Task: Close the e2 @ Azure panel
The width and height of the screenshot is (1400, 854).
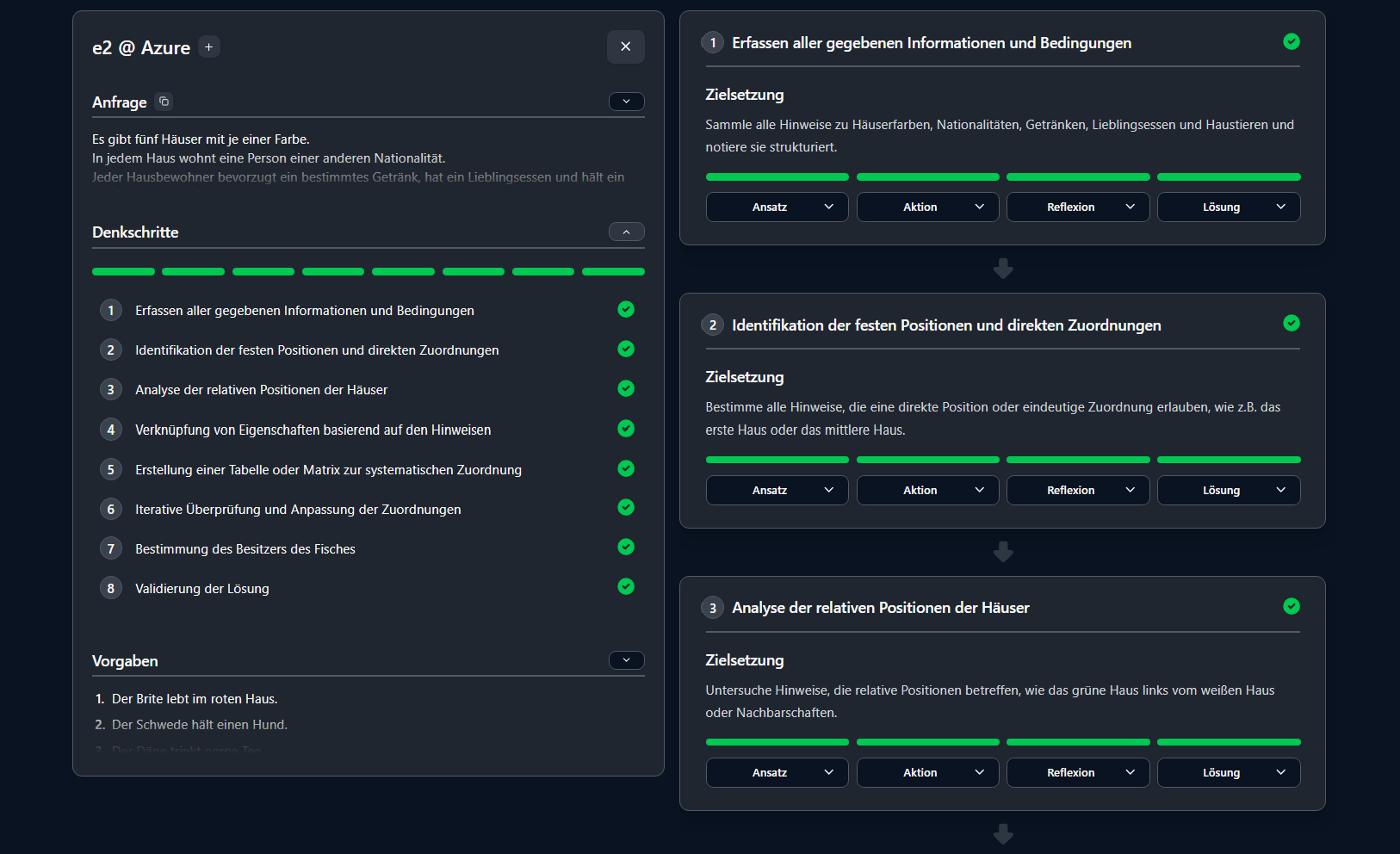Action: point(625,46)
